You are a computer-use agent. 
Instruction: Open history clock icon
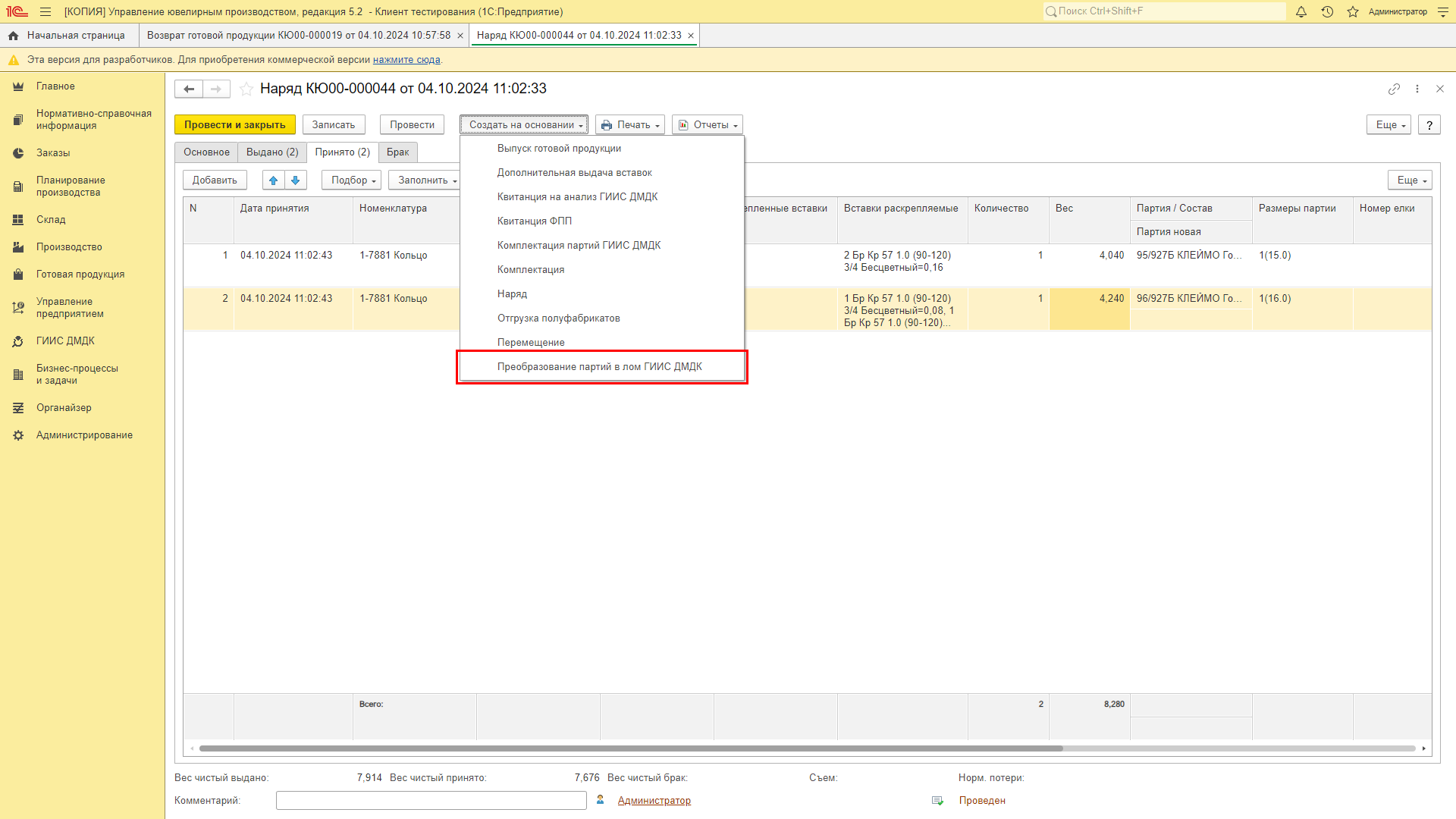[1327, 11]
